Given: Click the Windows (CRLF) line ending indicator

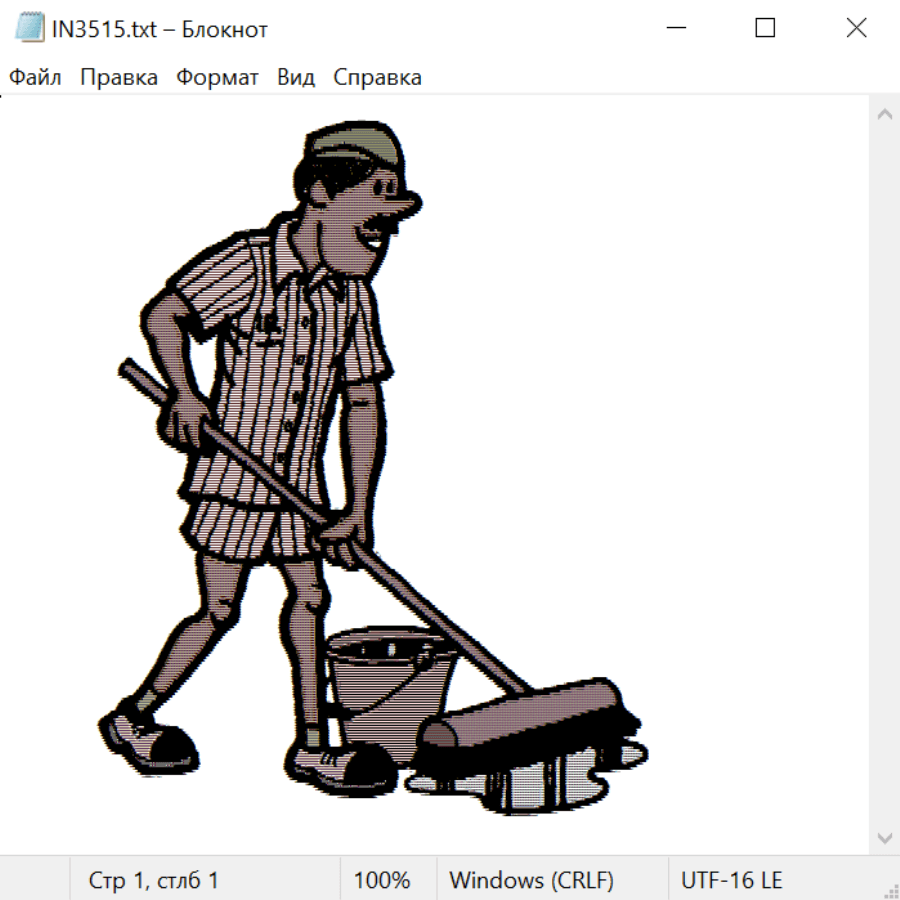Looking at the screenshot, I should (531, 881).
